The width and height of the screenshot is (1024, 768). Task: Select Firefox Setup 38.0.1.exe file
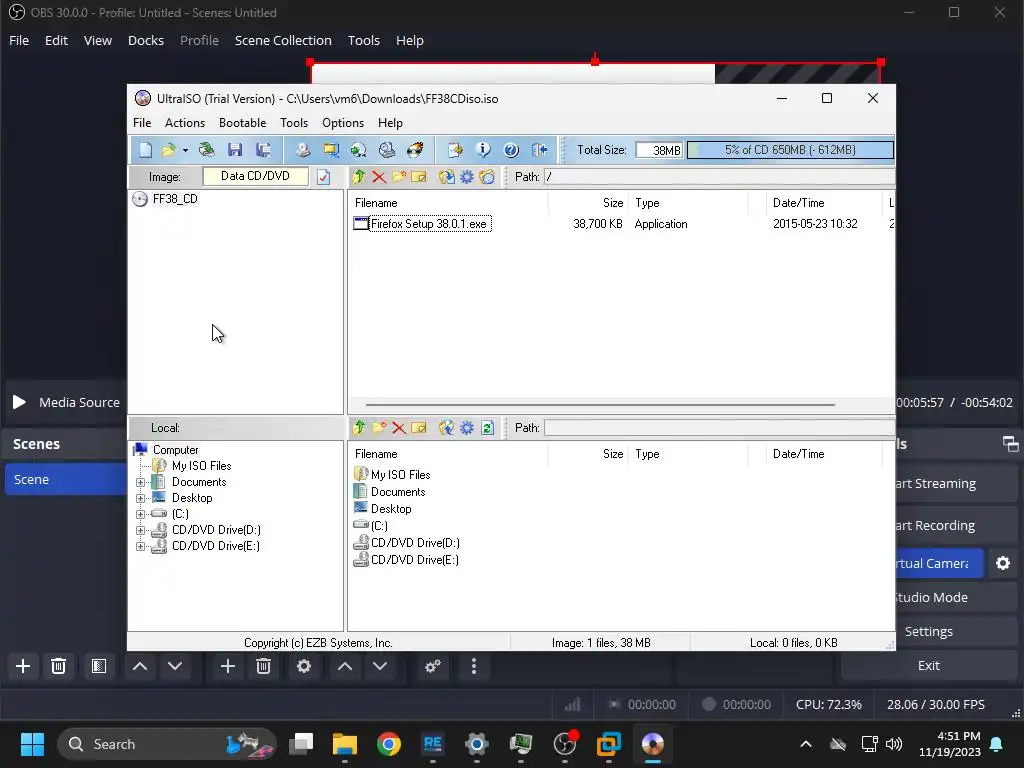click(428, 224)
